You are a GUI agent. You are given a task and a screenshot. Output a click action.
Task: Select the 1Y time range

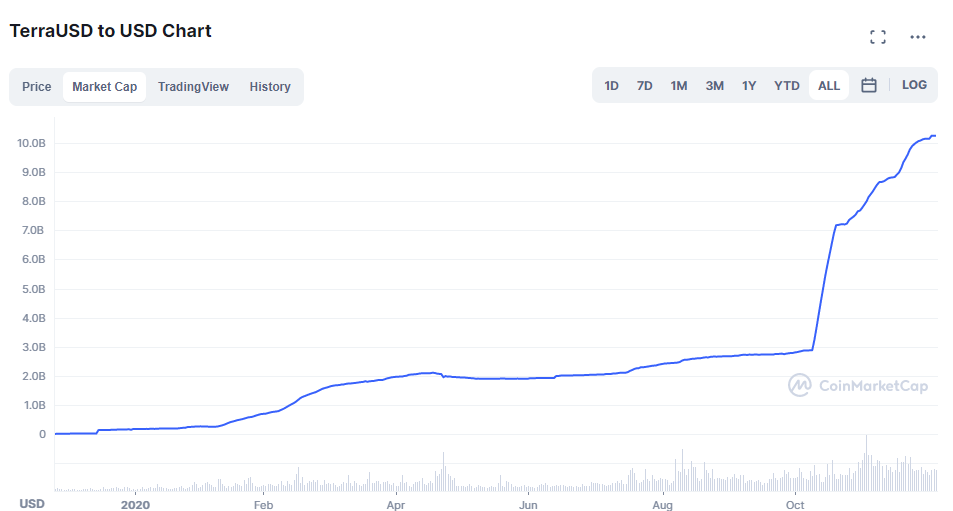click(x=749, y=86)
